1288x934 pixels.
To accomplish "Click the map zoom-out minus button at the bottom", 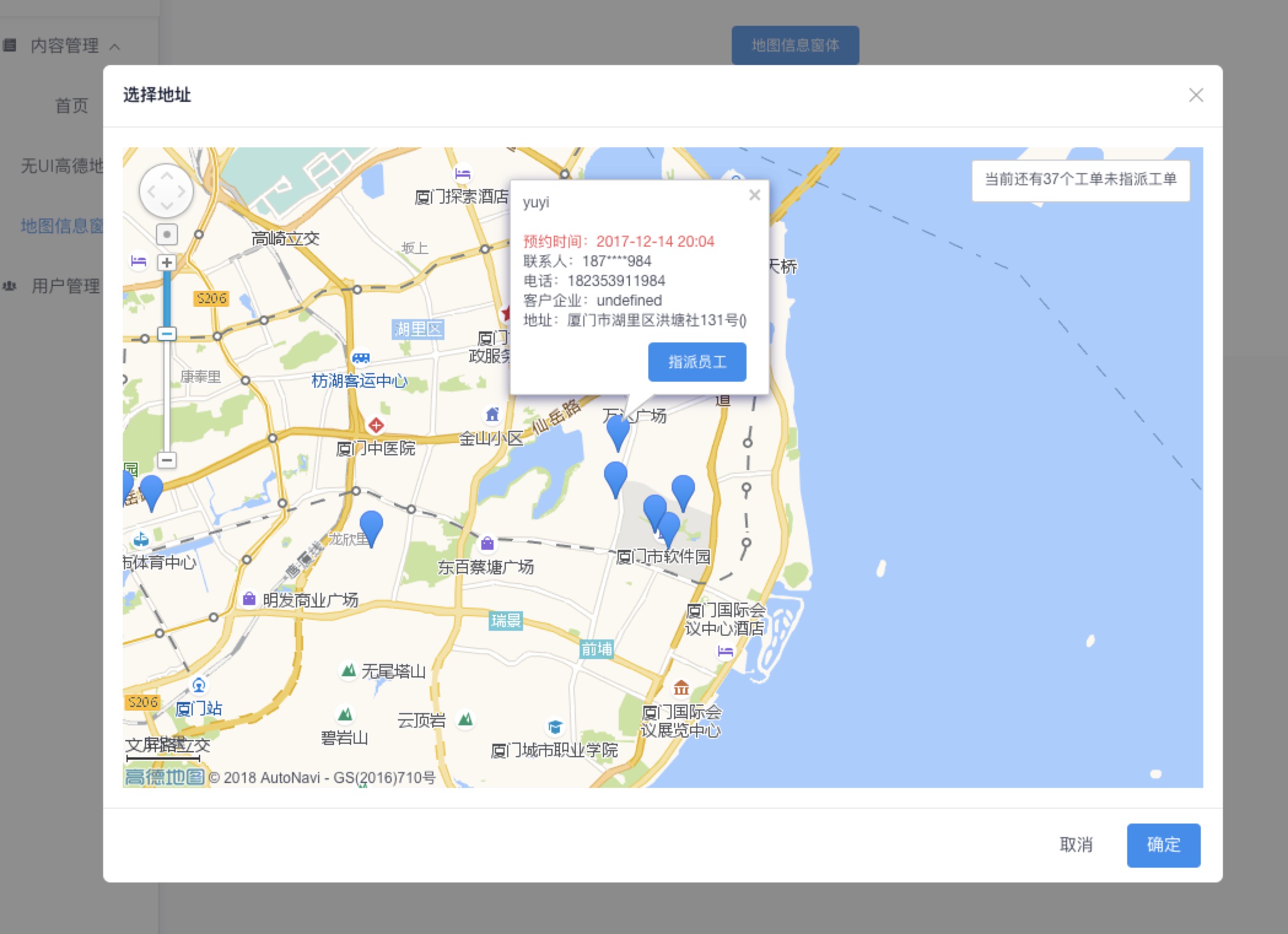I will (x=166, y=460).
